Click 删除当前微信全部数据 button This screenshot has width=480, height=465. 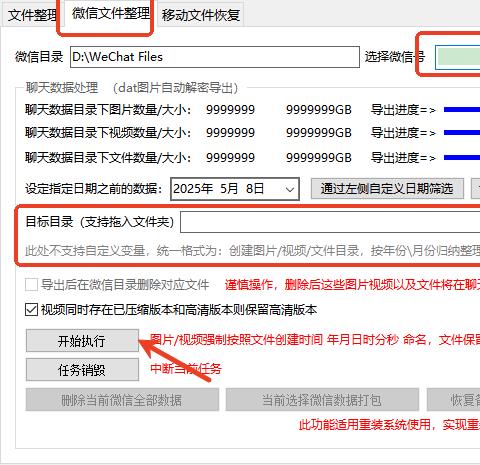pyautogui.click(x=122, y=399)
